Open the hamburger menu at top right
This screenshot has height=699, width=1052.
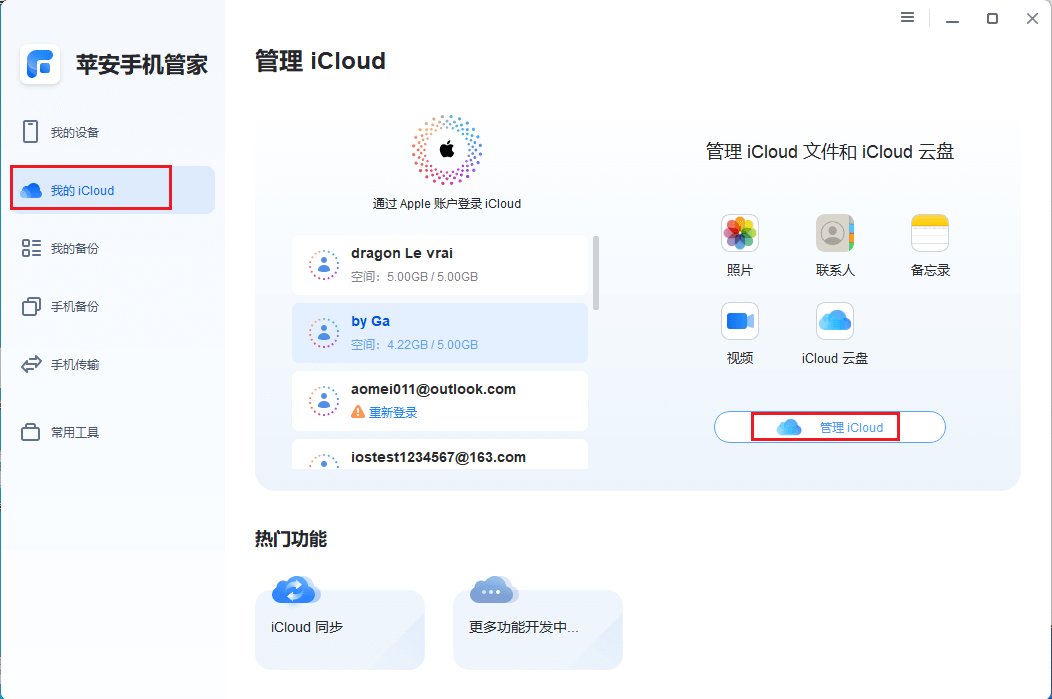coord(907,17)
